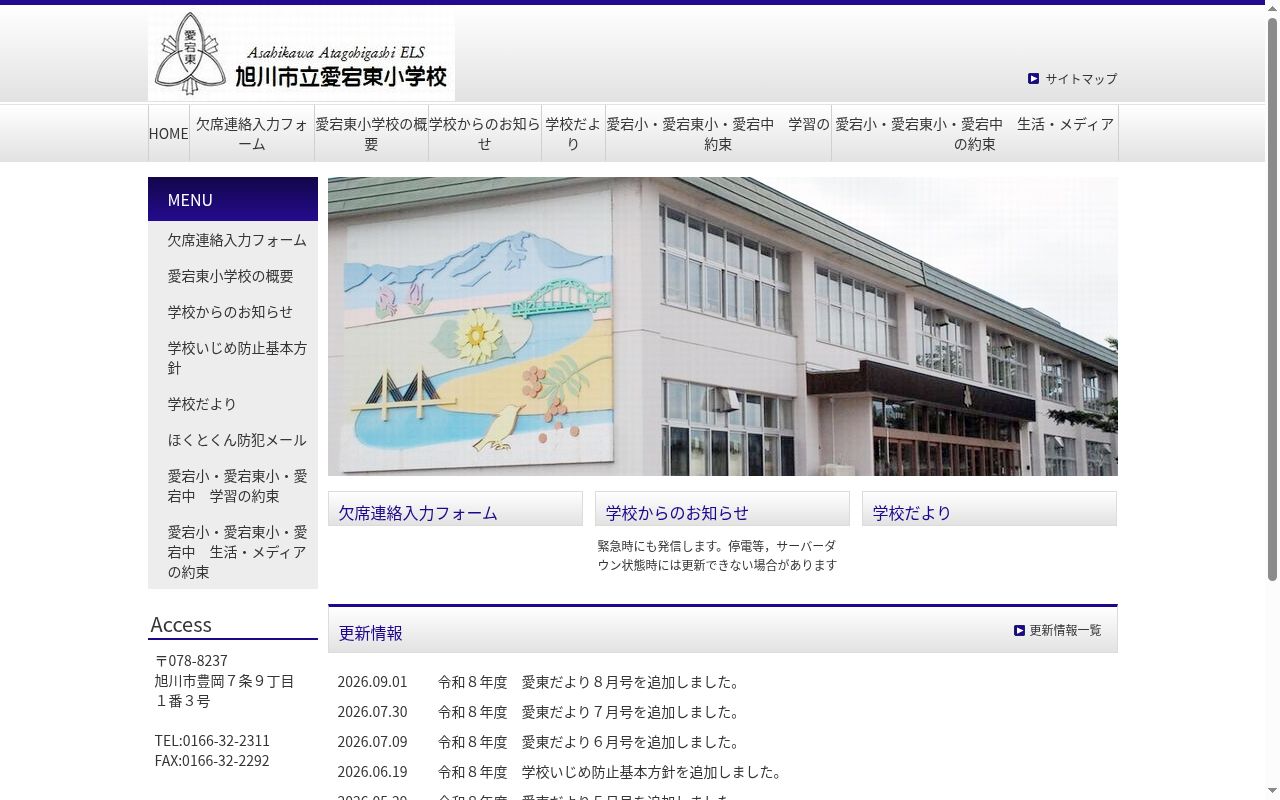Open 学習の約束 in top navigation
Screen dimensions: 1280x800
[x=718, y=133]
